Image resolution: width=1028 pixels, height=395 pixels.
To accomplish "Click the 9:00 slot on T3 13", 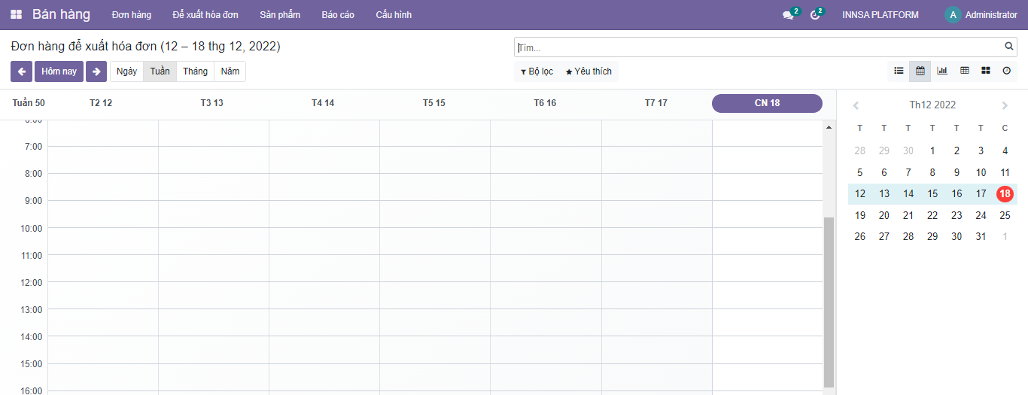I will [214, 214].
